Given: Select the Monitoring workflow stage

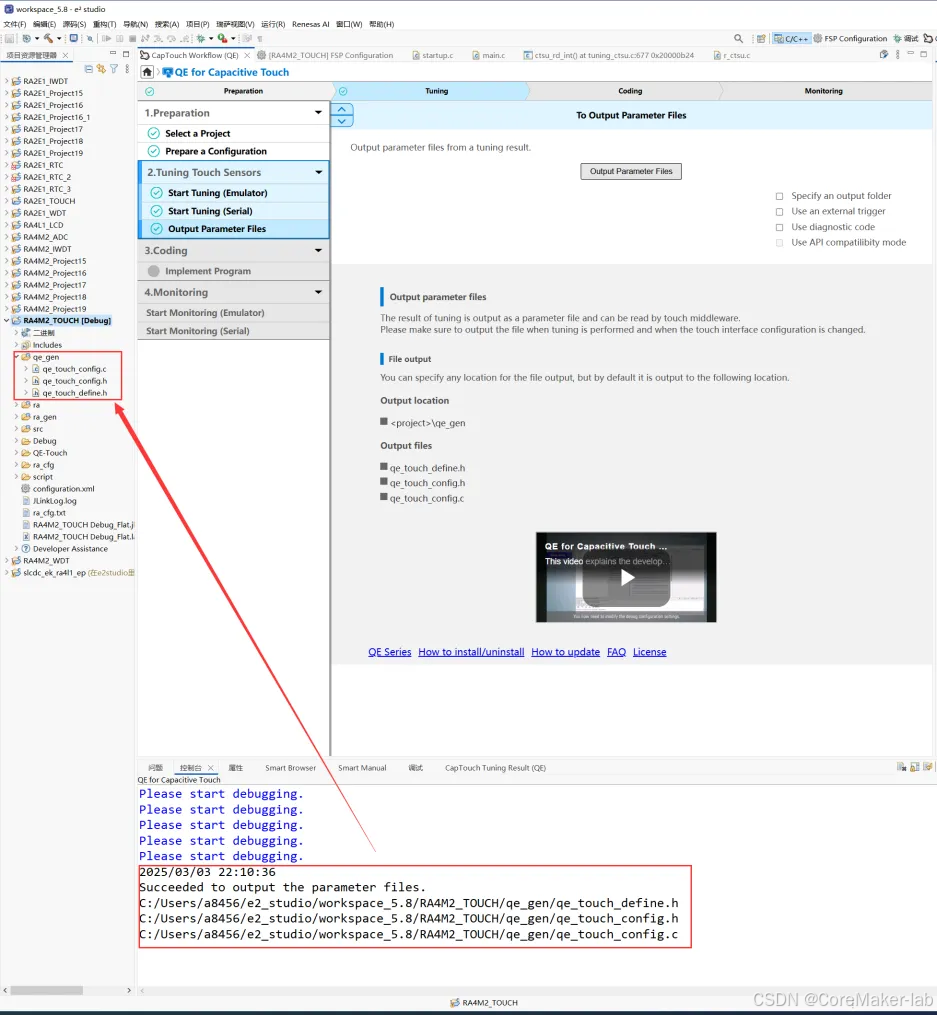Looking at the screenshot, I should click(823, 91).
